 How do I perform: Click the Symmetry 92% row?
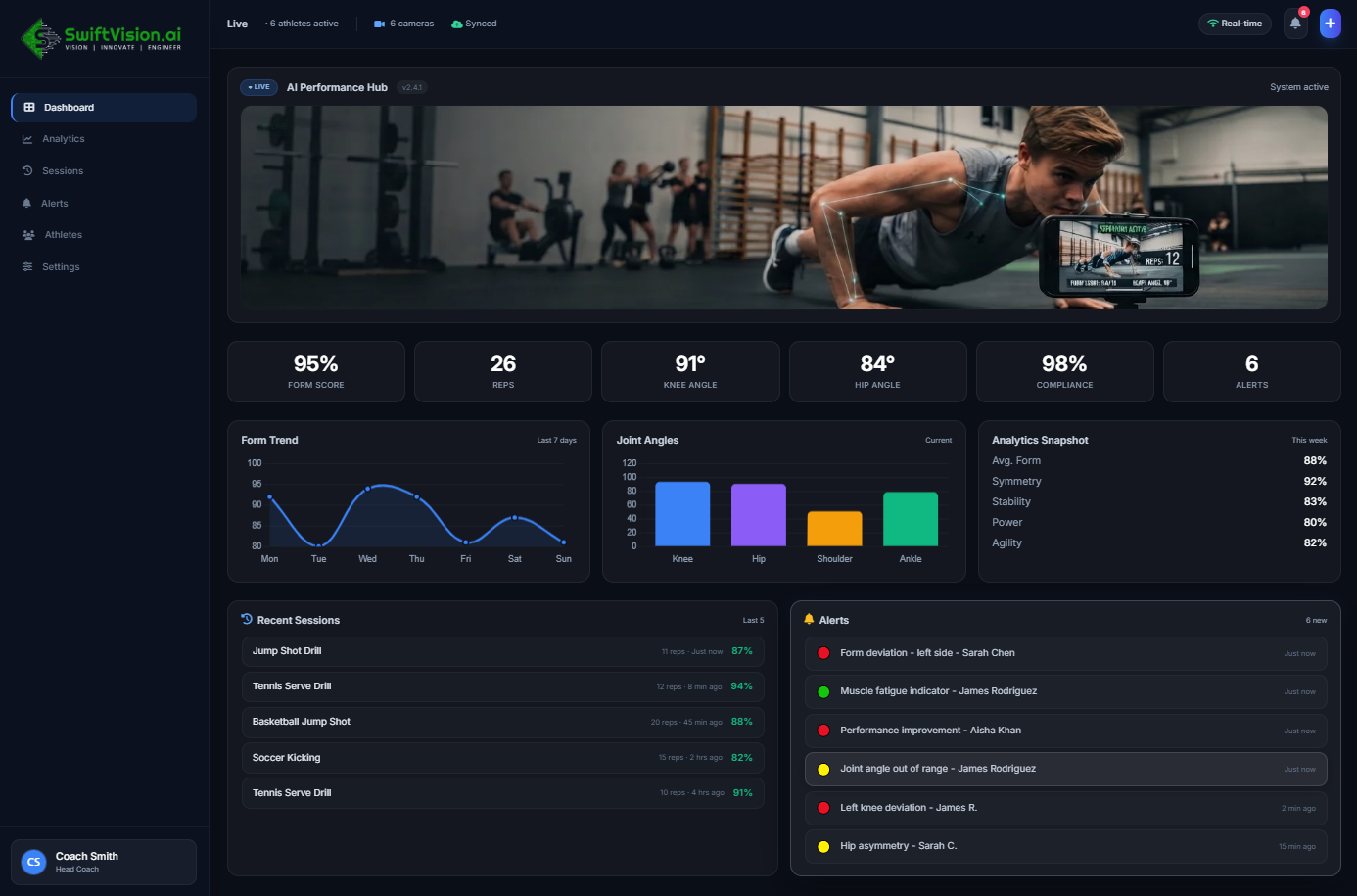pos(1159,482)
